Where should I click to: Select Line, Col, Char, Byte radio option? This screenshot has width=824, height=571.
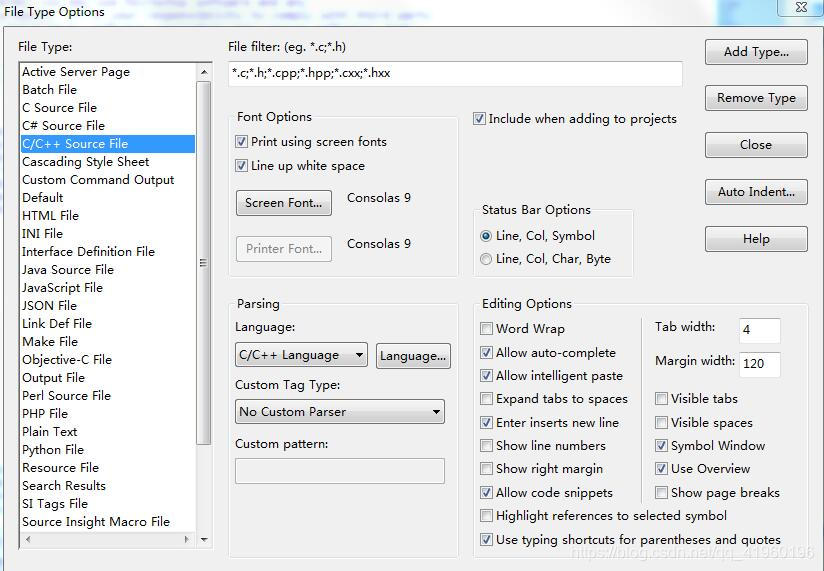pos(487,259)
